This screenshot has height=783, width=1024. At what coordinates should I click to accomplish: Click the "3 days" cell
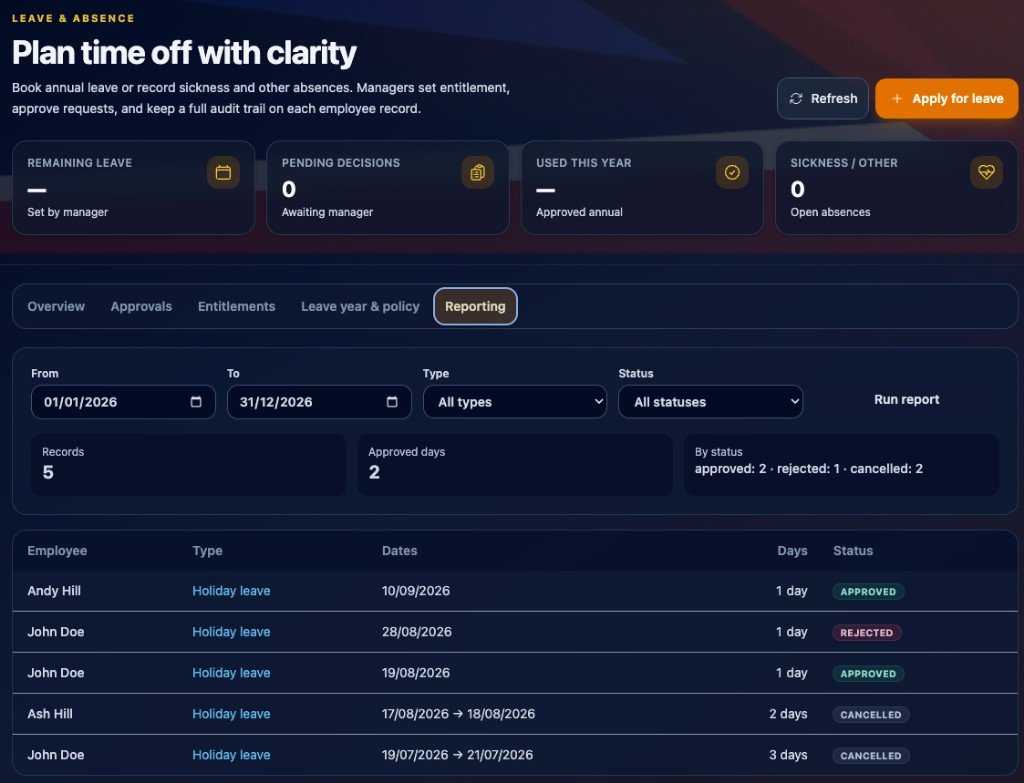(x=788, y=755)
